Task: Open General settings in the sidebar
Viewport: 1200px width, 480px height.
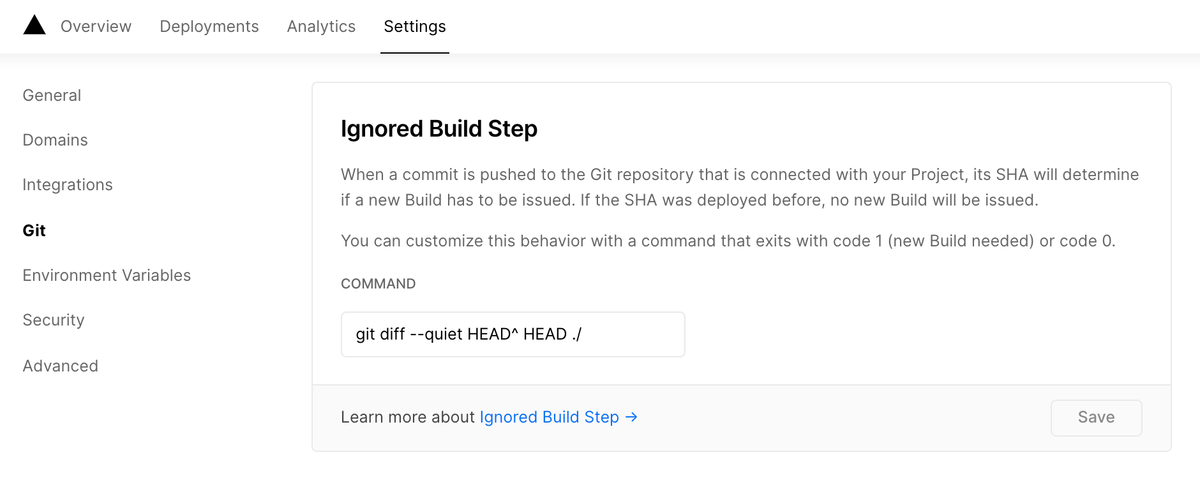Action: click(x=52, y=95)
